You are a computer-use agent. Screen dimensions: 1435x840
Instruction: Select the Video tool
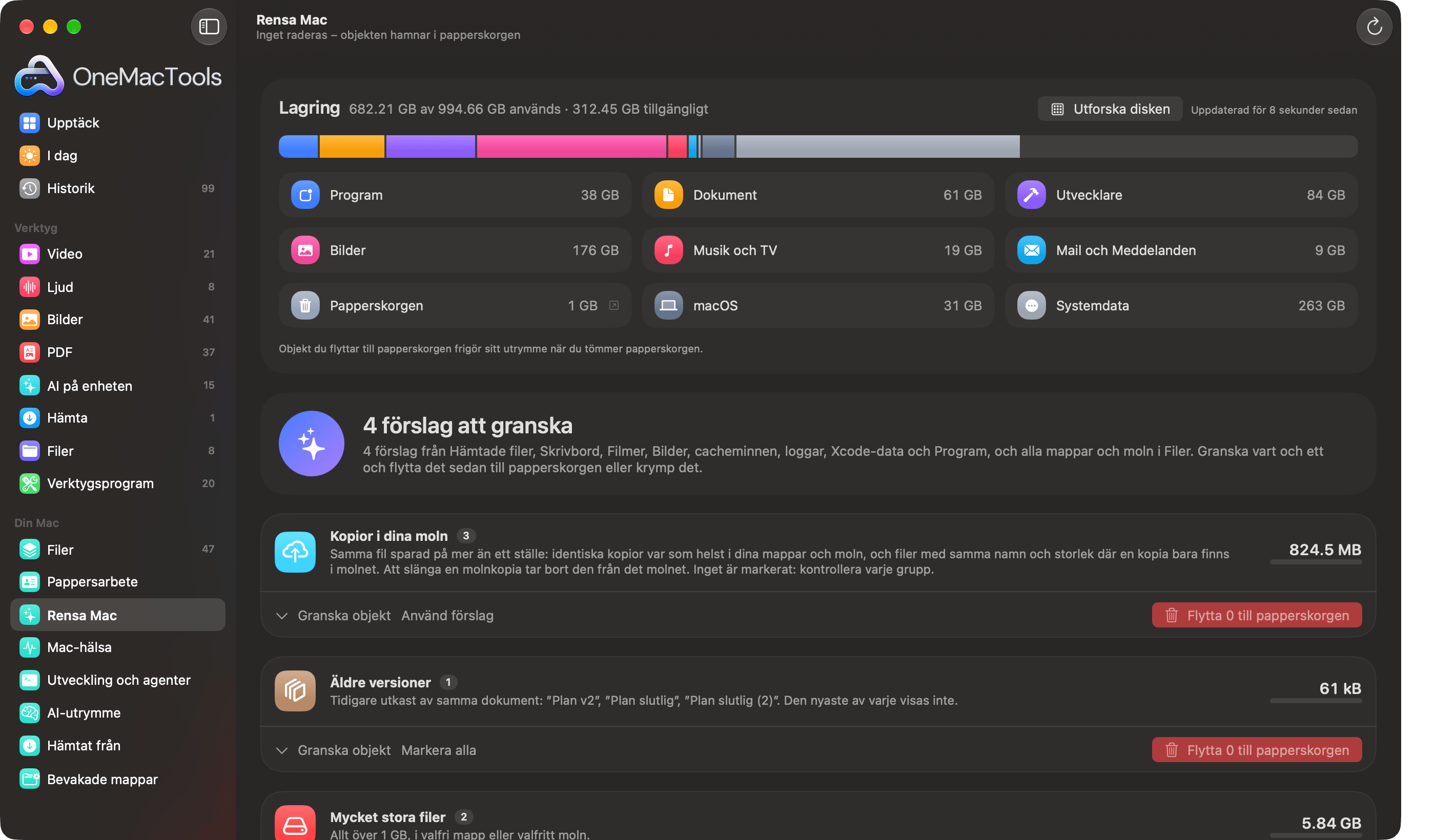[117, 254]
